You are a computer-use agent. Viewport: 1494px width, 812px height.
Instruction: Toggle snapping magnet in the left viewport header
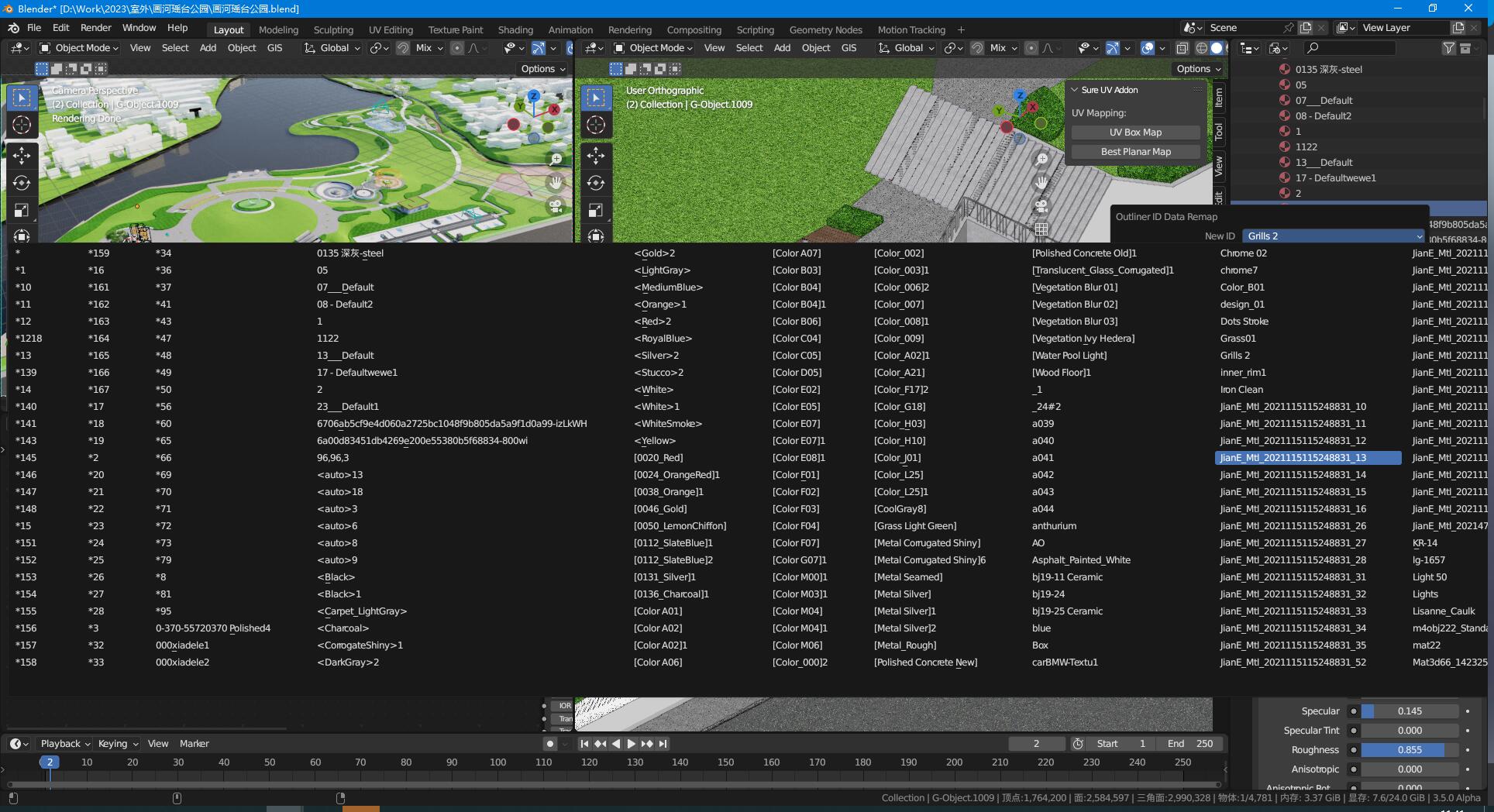tap(403, 48)
